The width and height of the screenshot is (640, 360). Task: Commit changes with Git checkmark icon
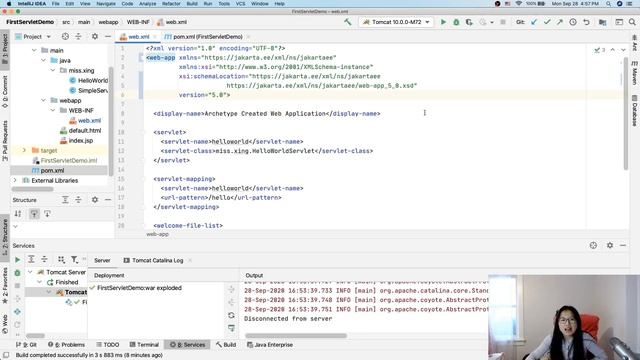pyautogui.click(x=547, y=22)
